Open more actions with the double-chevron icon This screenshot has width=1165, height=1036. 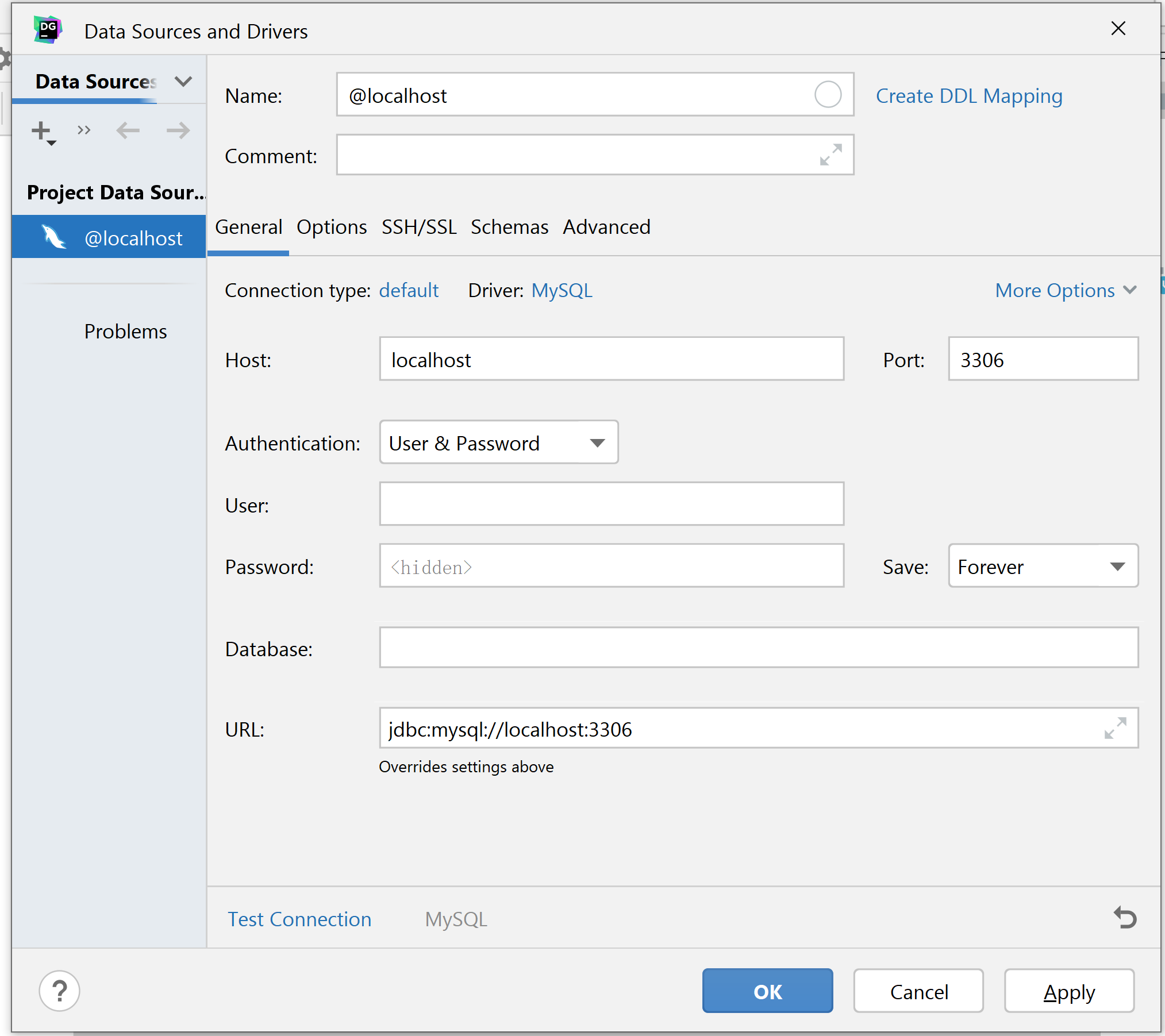[83, 131]
